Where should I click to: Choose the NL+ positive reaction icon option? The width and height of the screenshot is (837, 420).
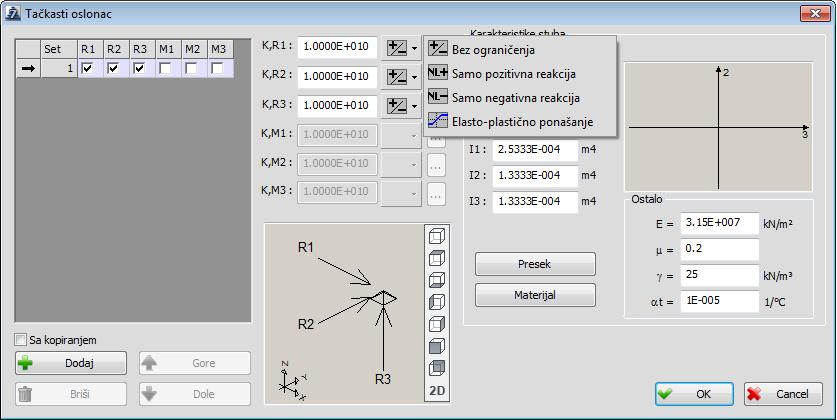pos(438,73)
